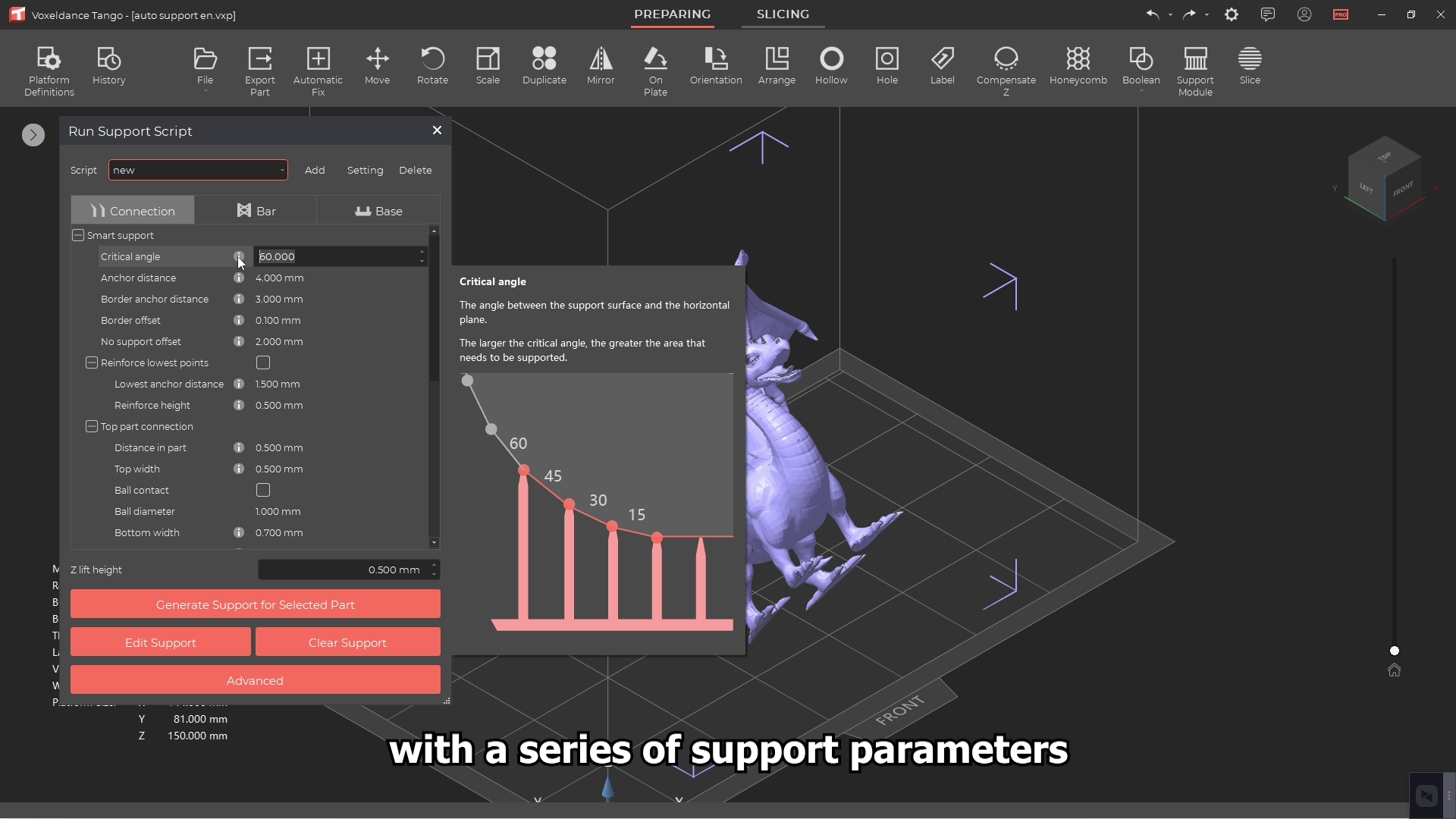Collapse the Top part connection section

pos(91,426)
